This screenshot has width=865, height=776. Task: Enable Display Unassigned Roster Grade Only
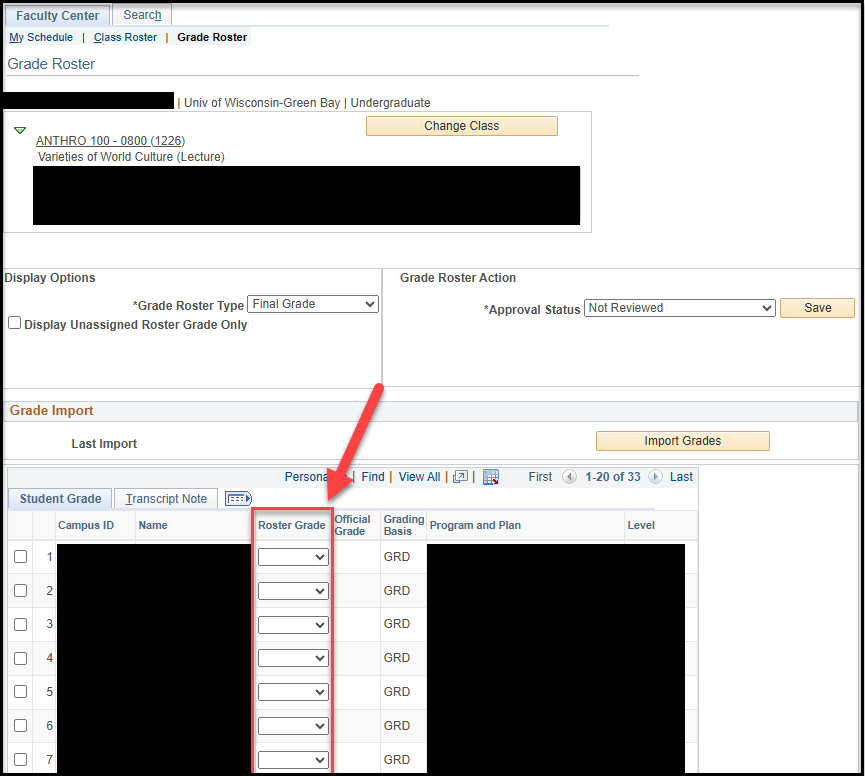click(15, 324)
